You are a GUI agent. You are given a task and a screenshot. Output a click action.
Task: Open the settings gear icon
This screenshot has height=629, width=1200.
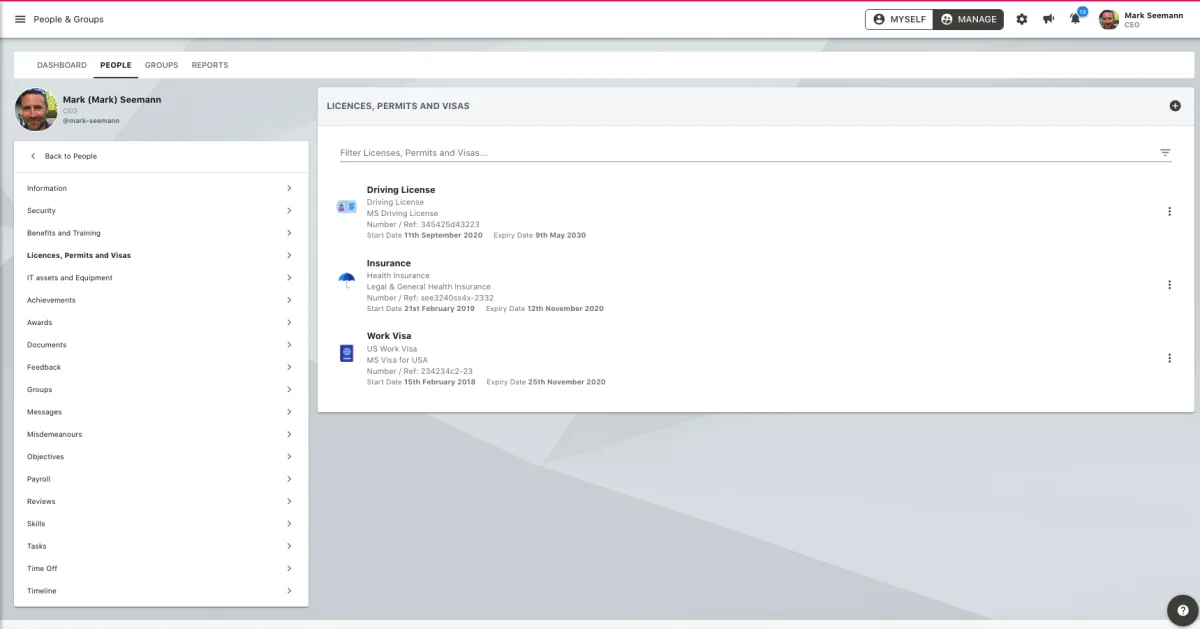click(1021, 19)
